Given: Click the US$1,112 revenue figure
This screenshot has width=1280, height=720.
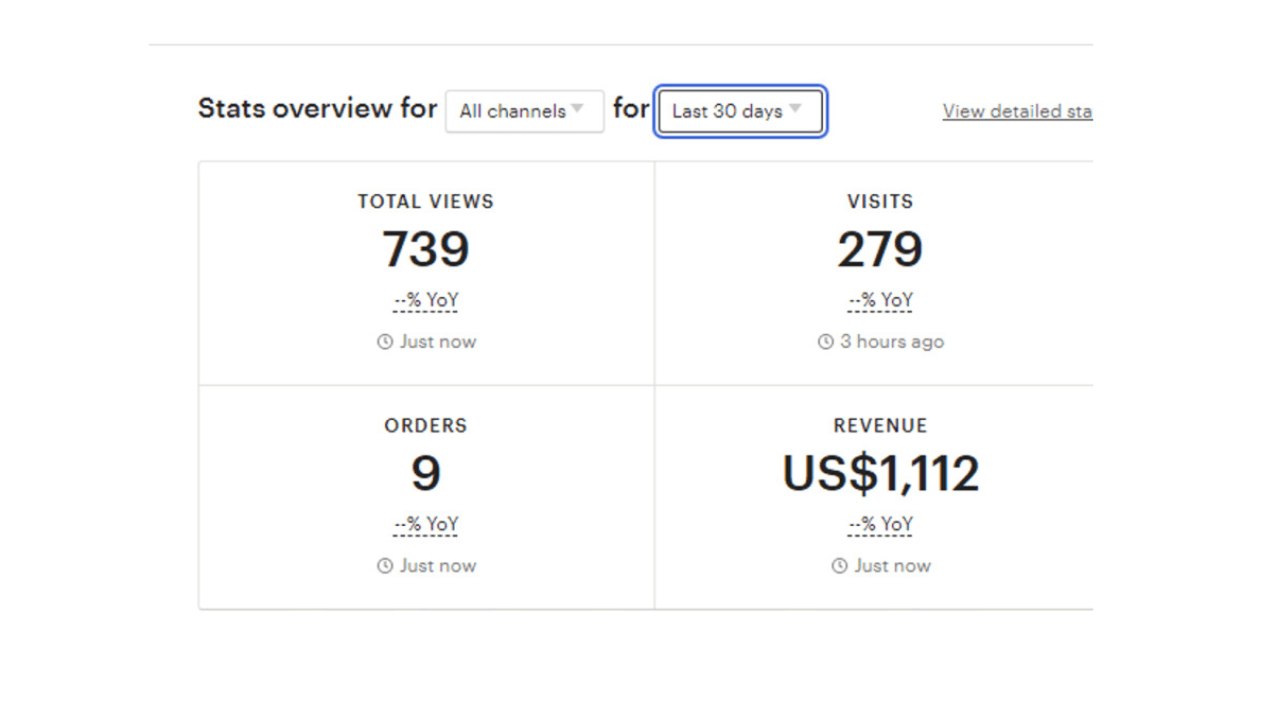Looking at the screenshot, I should [x=880, y=473].
